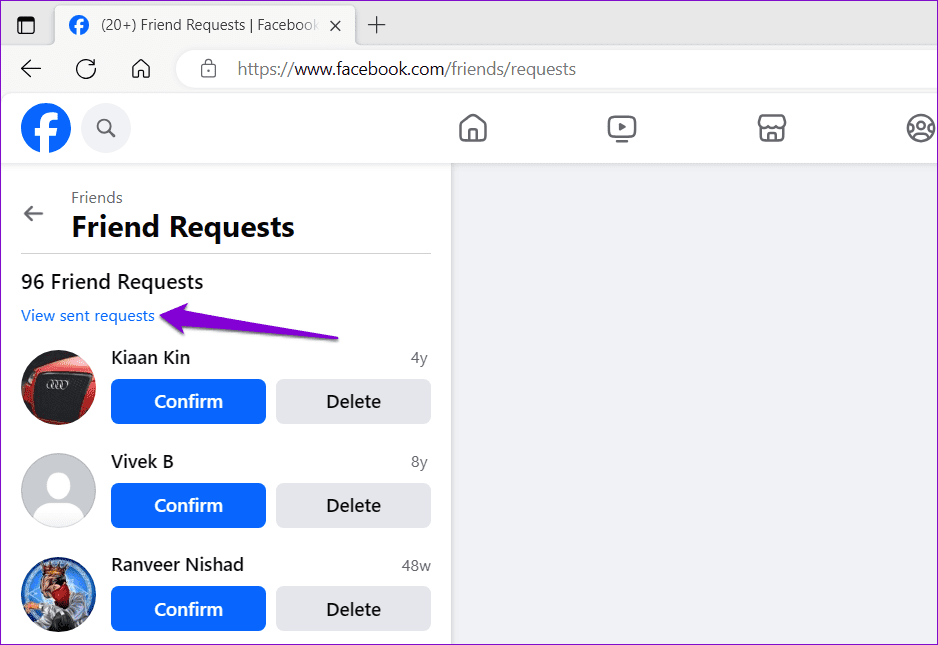Click the browser refresh icon
This screenshot has height=645, width=938.
[x=86, y=69]
